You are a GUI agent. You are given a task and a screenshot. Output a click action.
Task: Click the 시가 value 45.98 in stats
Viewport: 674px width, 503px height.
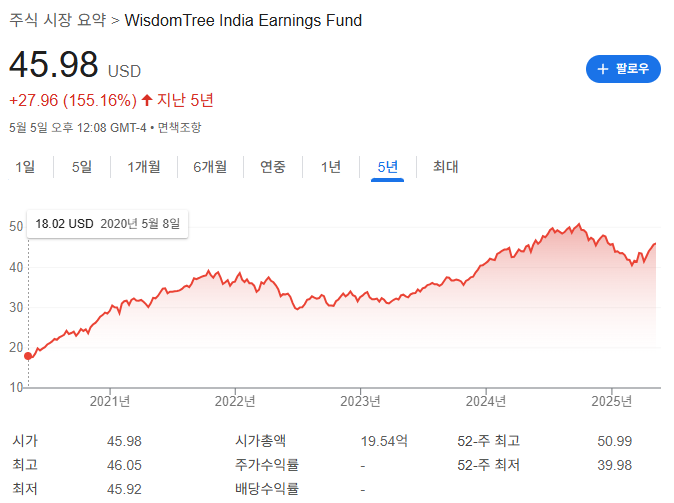point(124,441)
